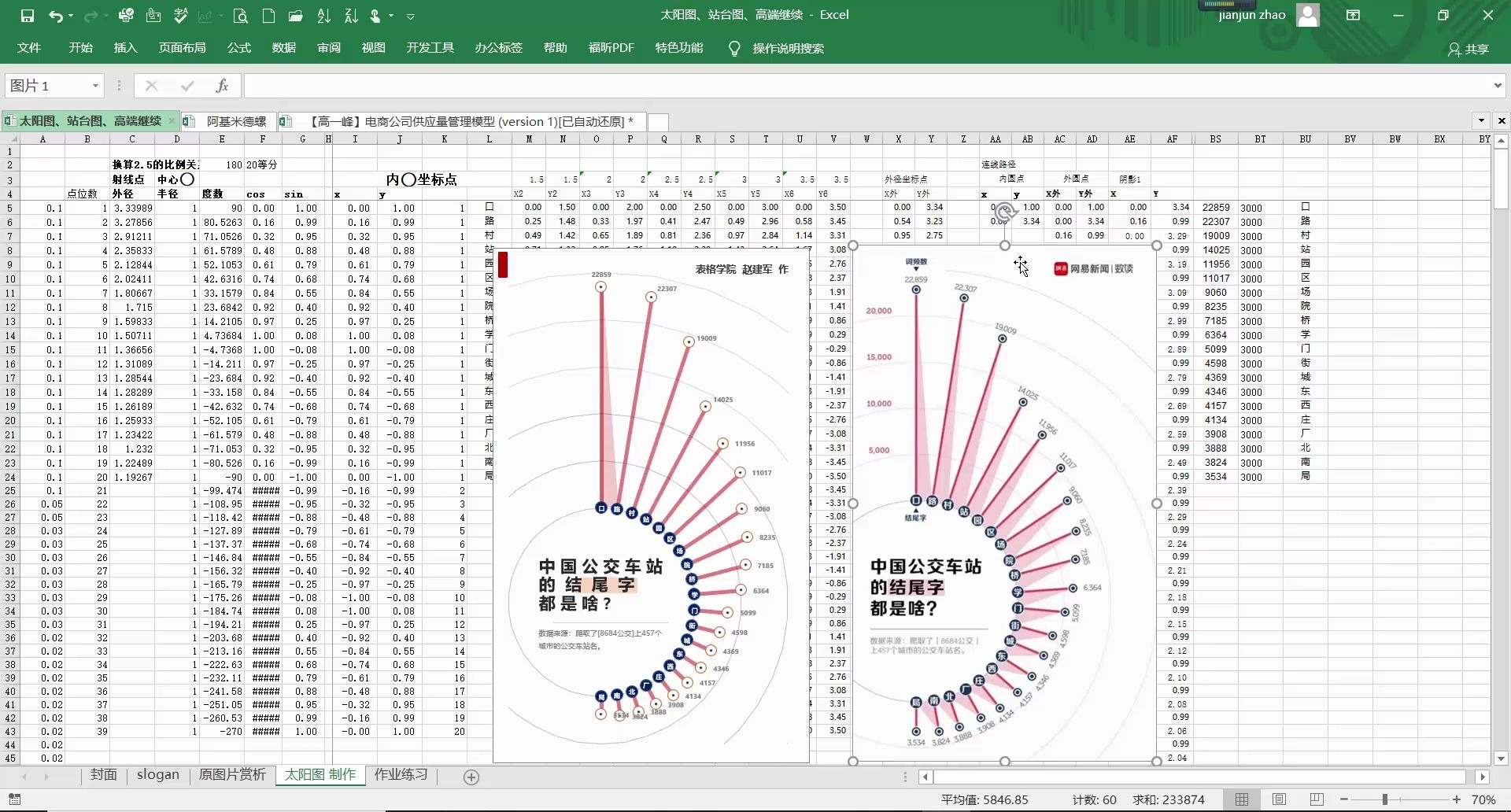Image resolution: width=1511 pixels, height=812 pixels.
Task: Sort ascending with A-Z icon
Action: coord(323,16)
